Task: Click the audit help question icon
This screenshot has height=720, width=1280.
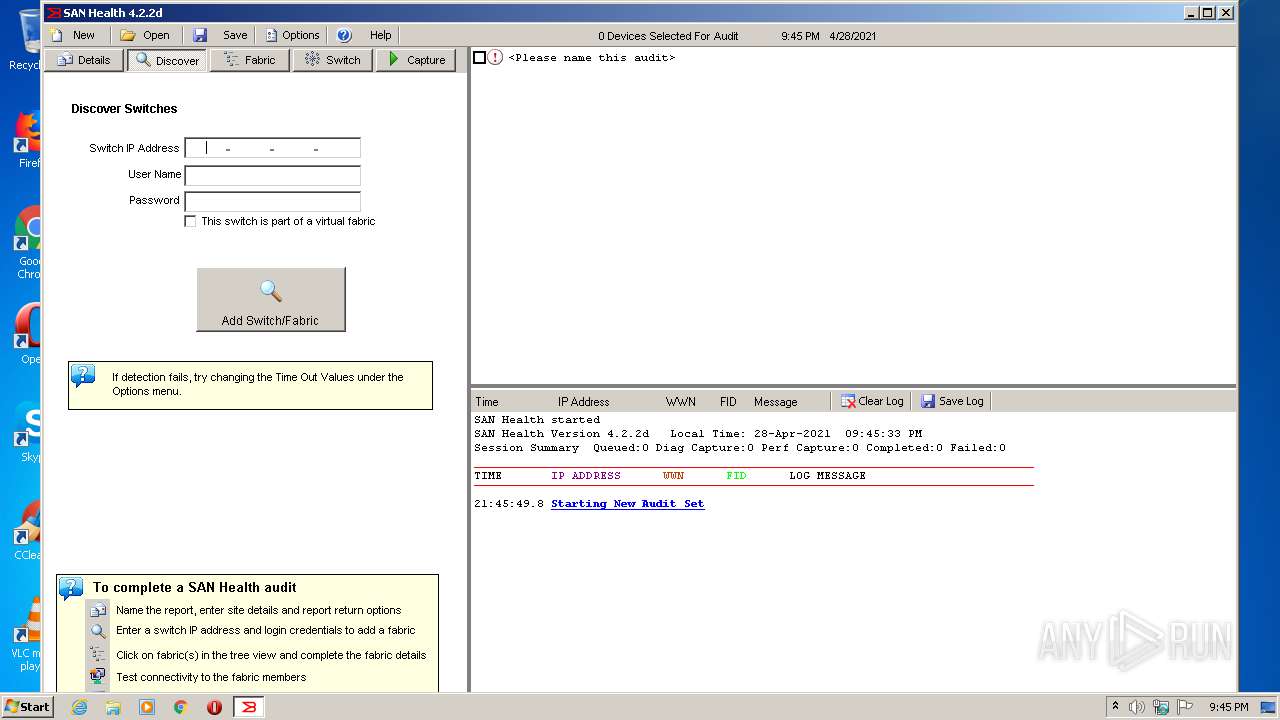Action: (71, 588)
